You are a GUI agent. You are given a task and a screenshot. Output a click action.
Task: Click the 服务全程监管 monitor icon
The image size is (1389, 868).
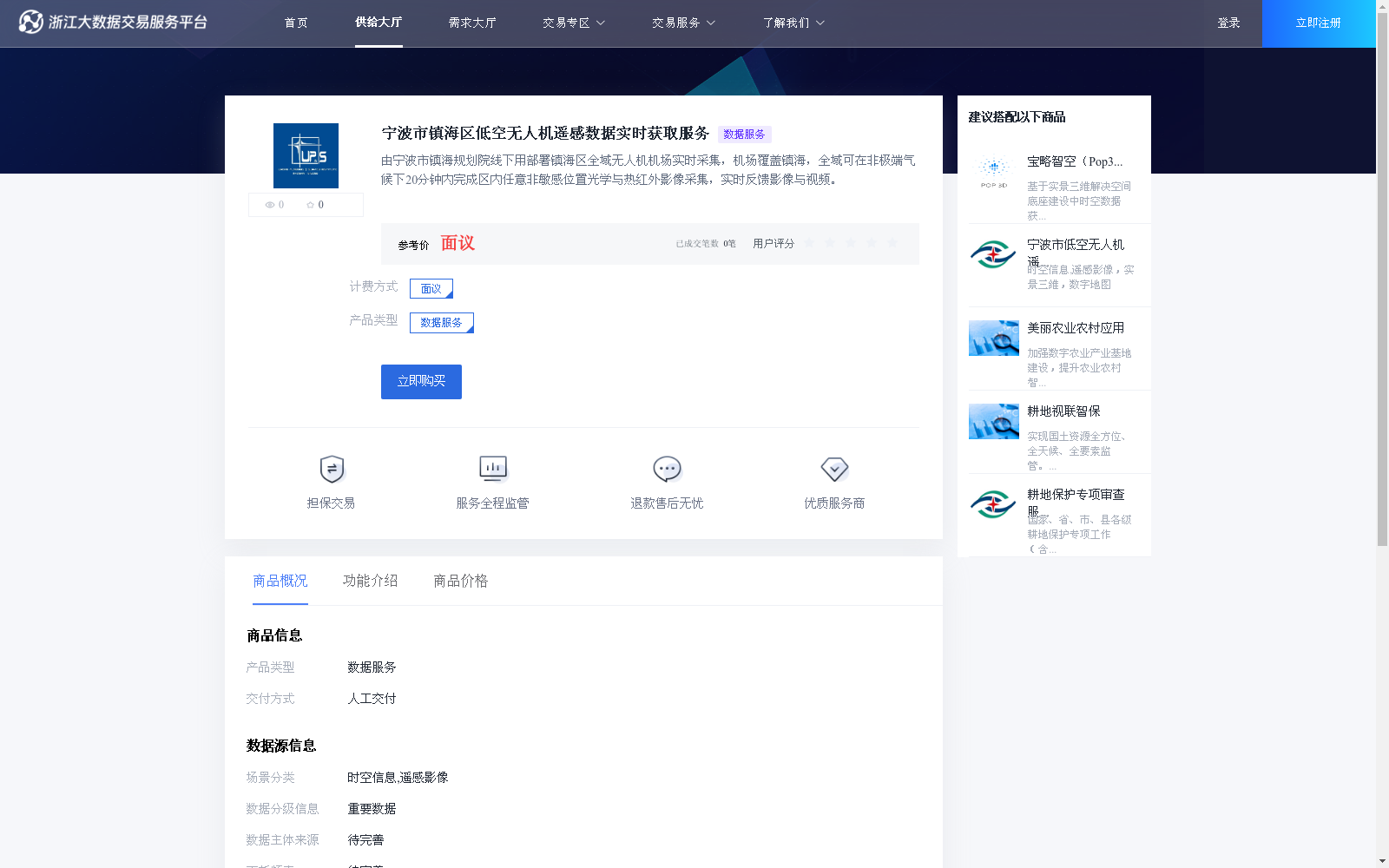point(493,469)
